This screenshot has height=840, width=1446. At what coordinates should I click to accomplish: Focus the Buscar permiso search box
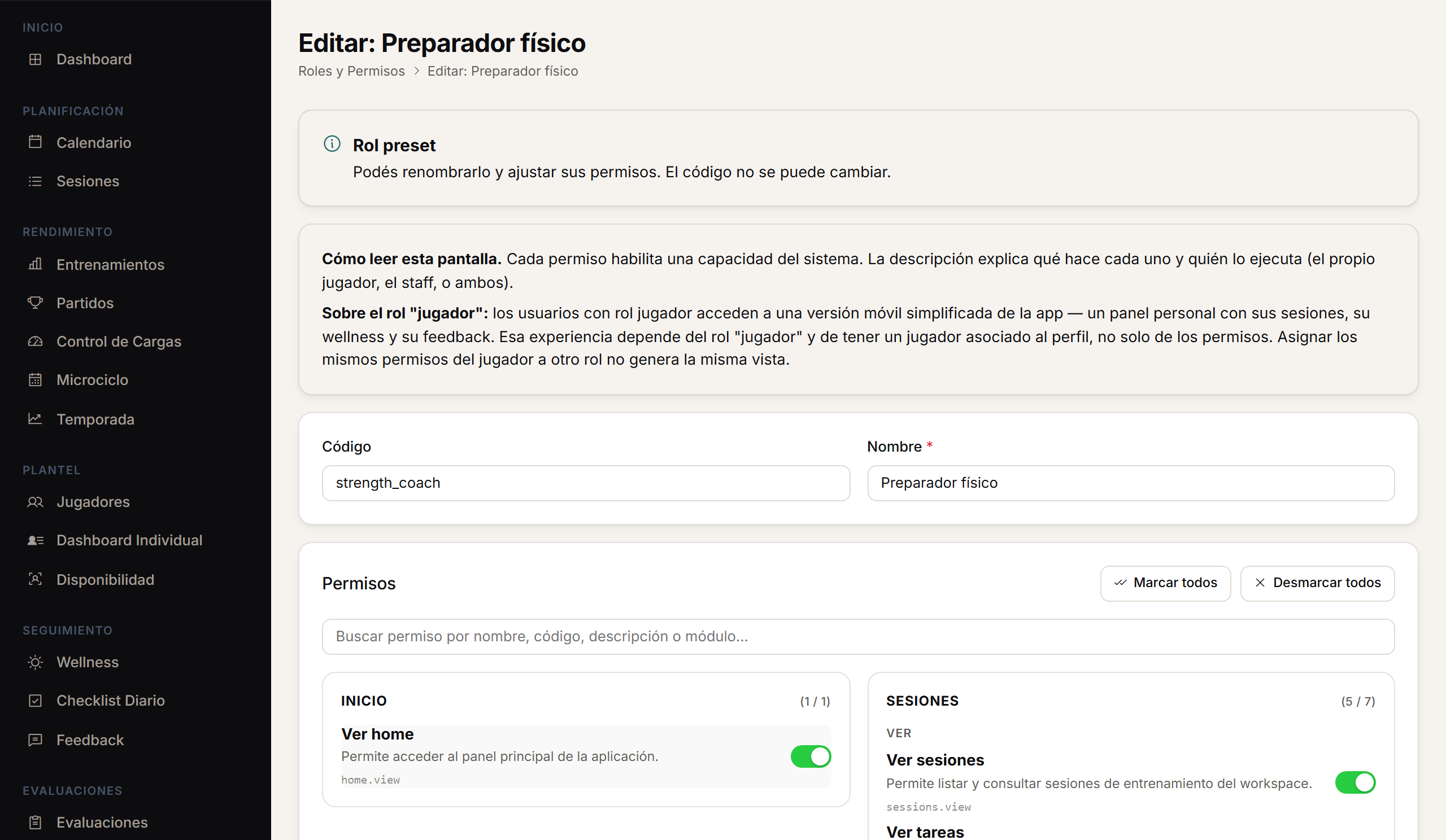pyautogui.click(x=858, y=636)
